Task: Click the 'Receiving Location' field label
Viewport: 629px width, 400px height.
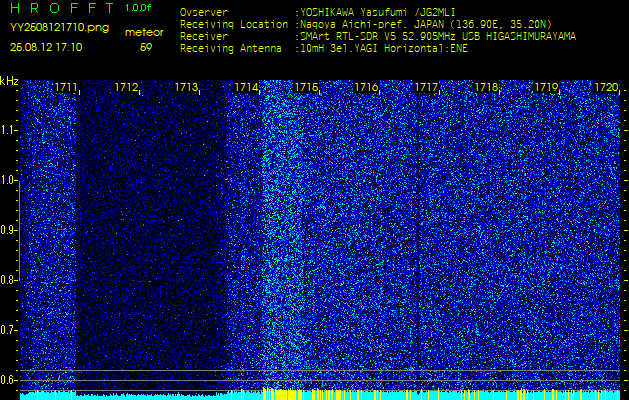Action: (234, 24)
